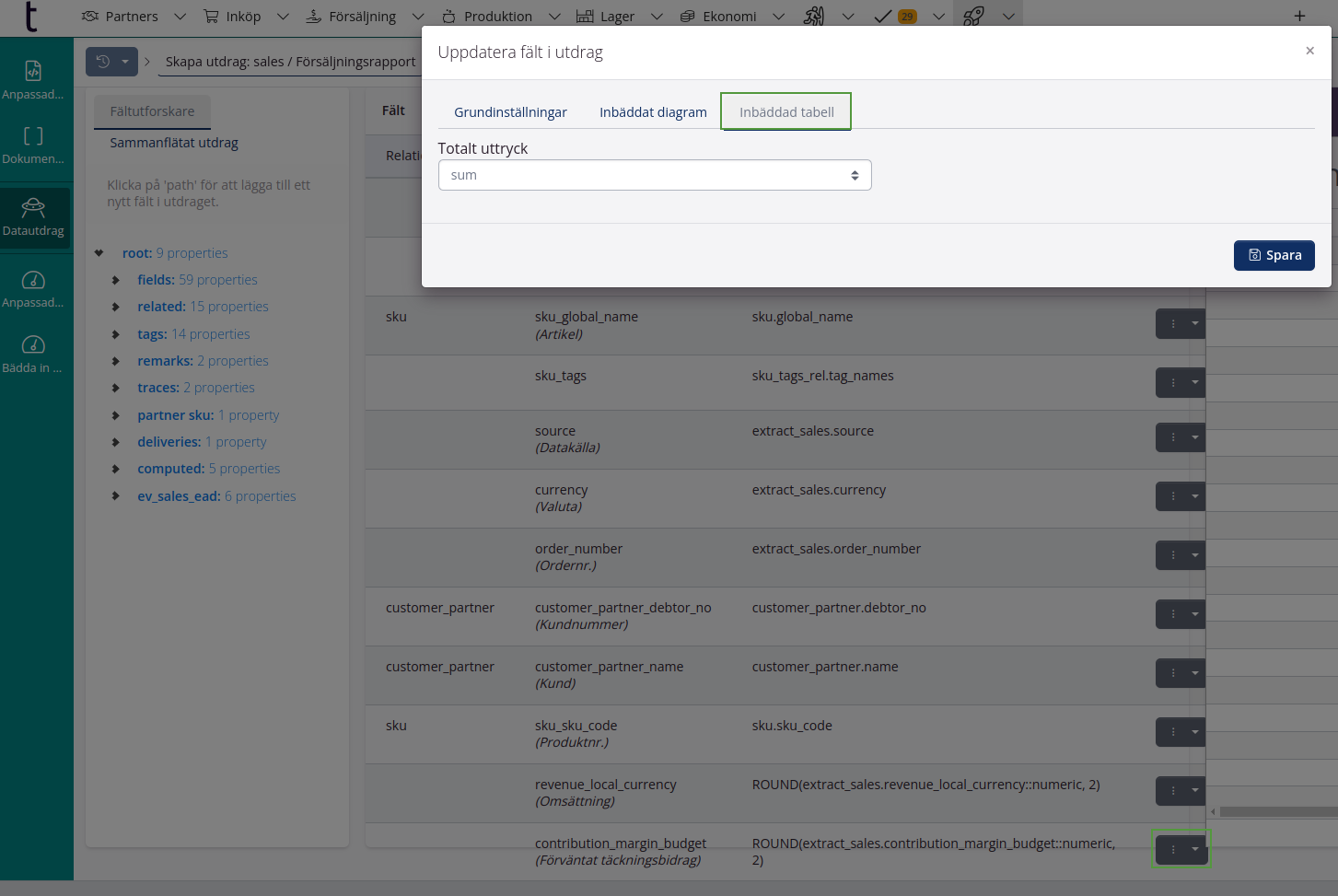Click the plus icon in top bar

click(x=1299, y=16)
